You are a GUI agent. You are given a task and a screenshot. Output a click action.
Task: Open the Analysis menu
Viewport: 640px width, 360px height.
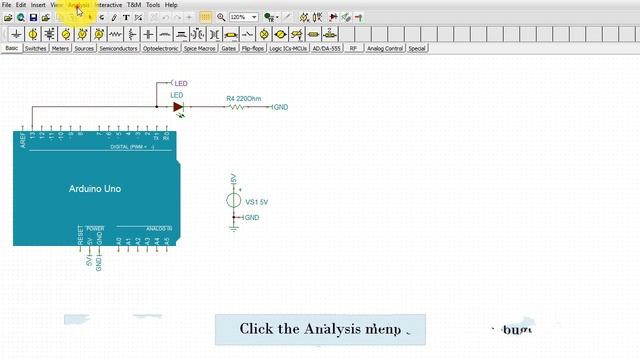point(78,5)
